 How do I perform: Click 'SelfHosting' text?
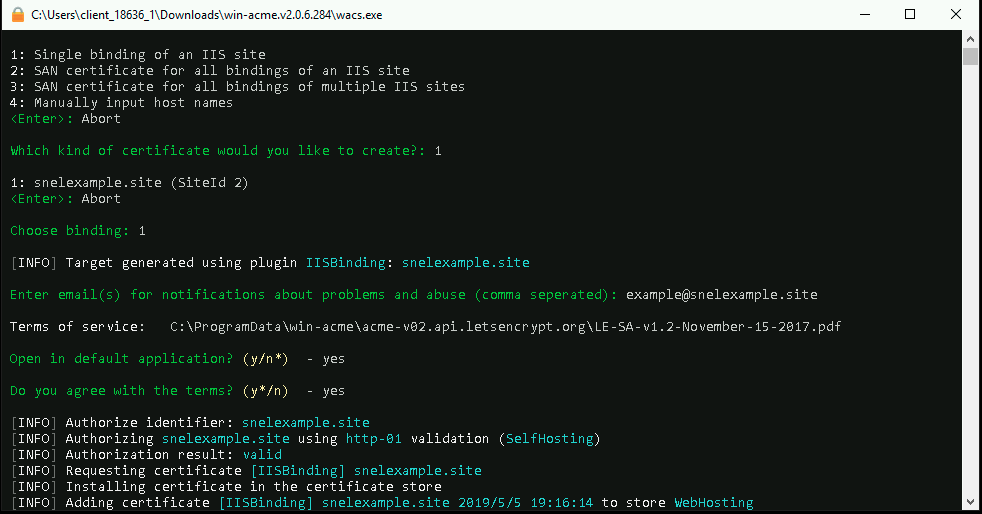tap(549, 439)
